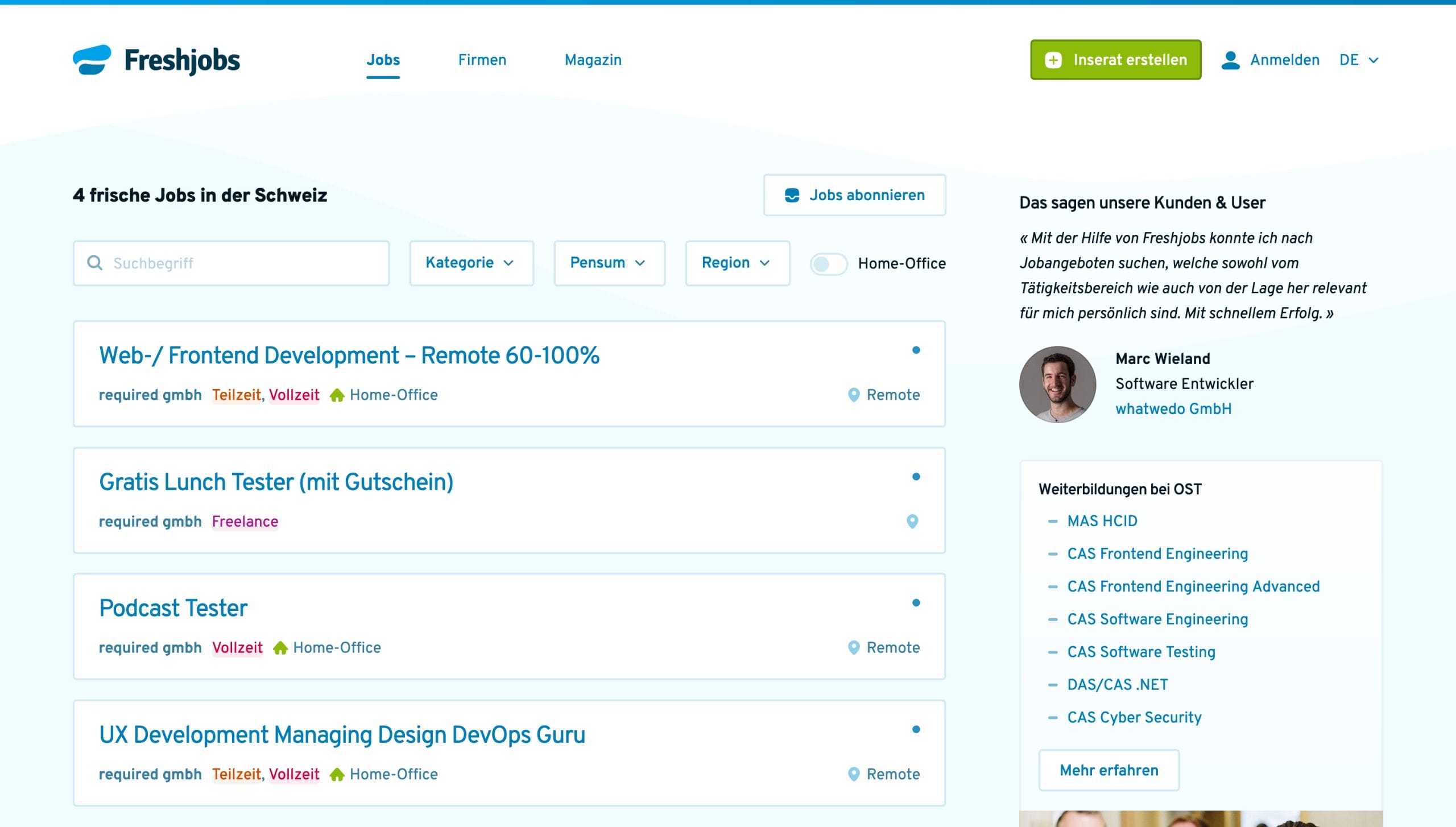Viewport: 1456px width, 827px height.
Task: Switch to the Firmen tab
Action: click(482, 60)
